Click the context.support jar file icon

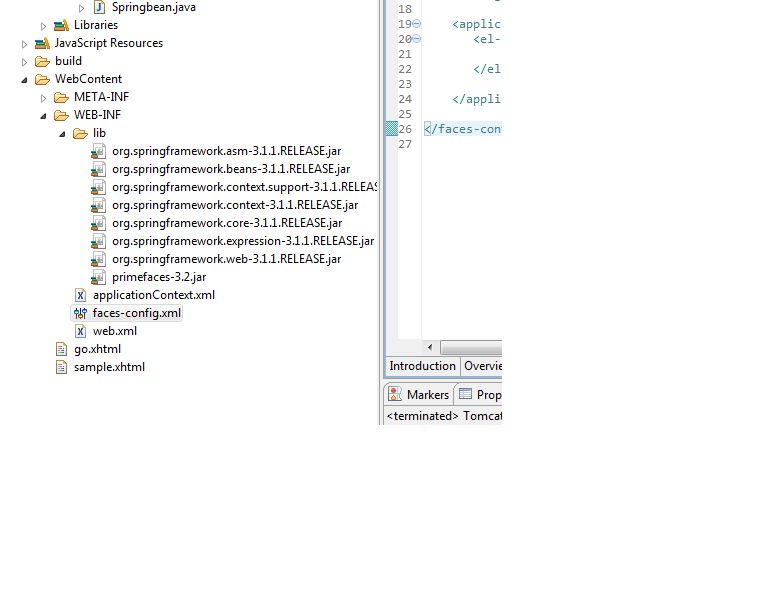click(x=98, y=188)
